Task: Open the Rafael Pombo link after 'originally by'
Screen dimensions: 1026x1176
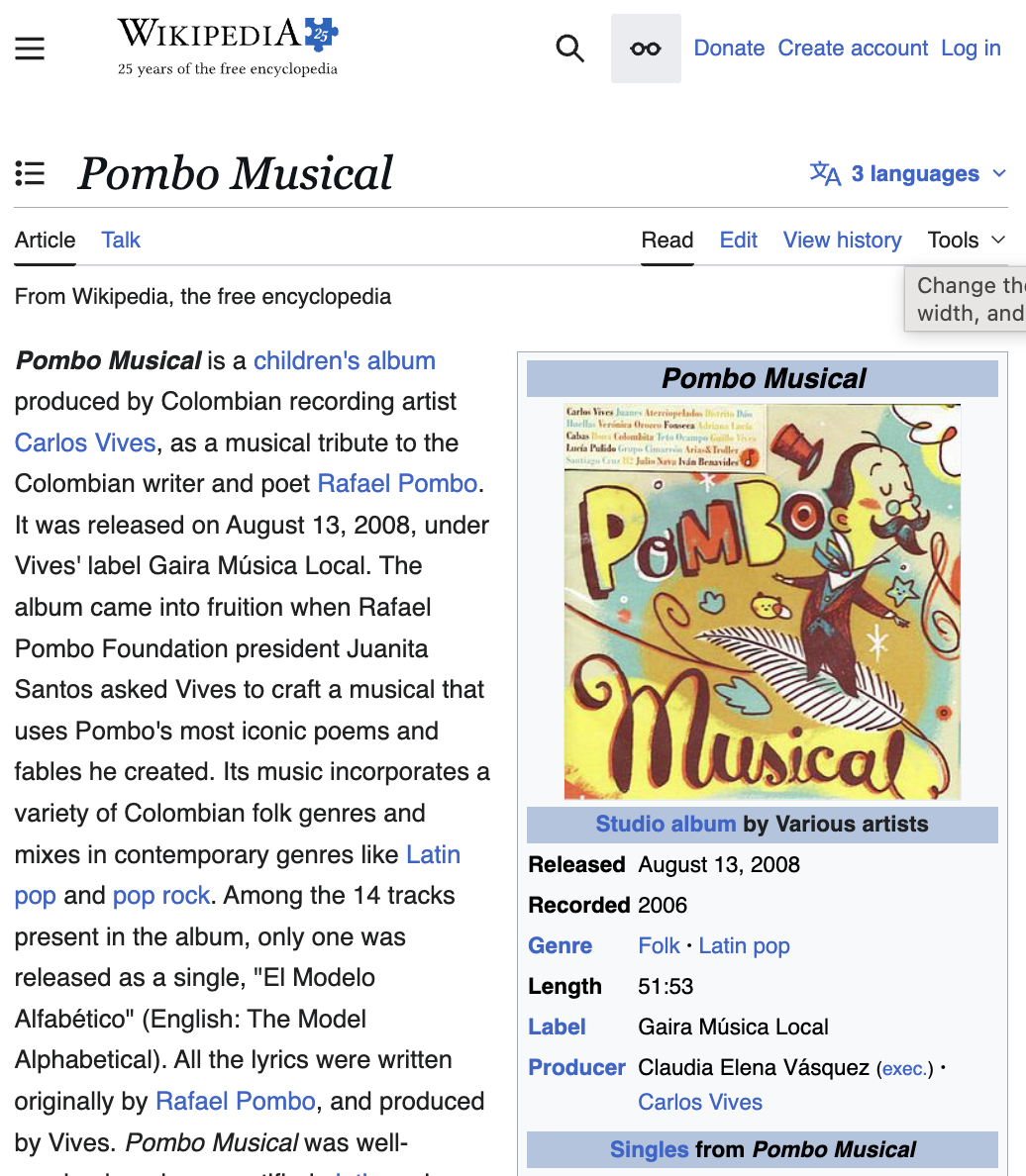Action: (x=235, y=1101)
